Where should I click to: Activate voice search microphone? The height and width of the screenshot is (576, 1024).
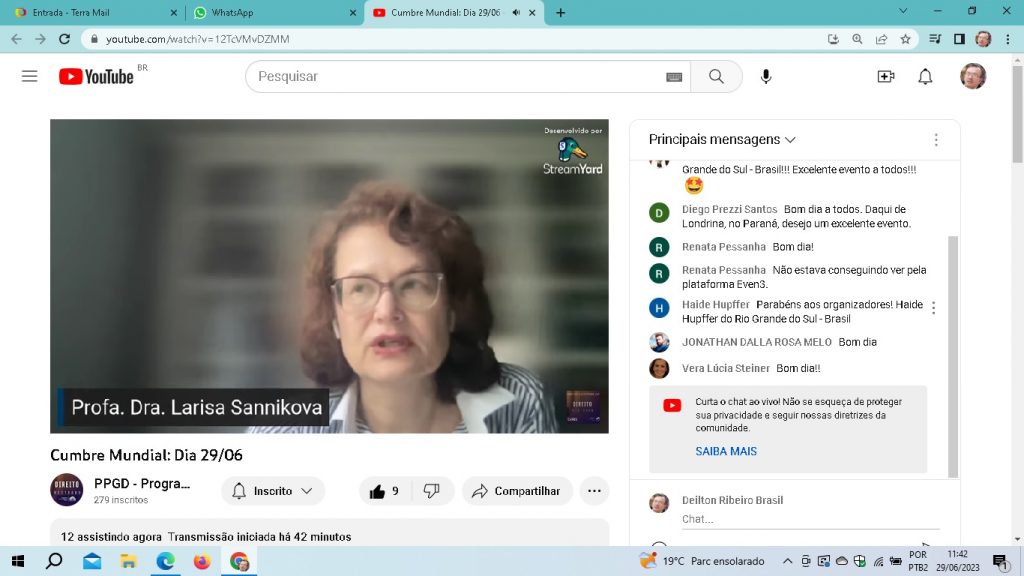(766, 77)
